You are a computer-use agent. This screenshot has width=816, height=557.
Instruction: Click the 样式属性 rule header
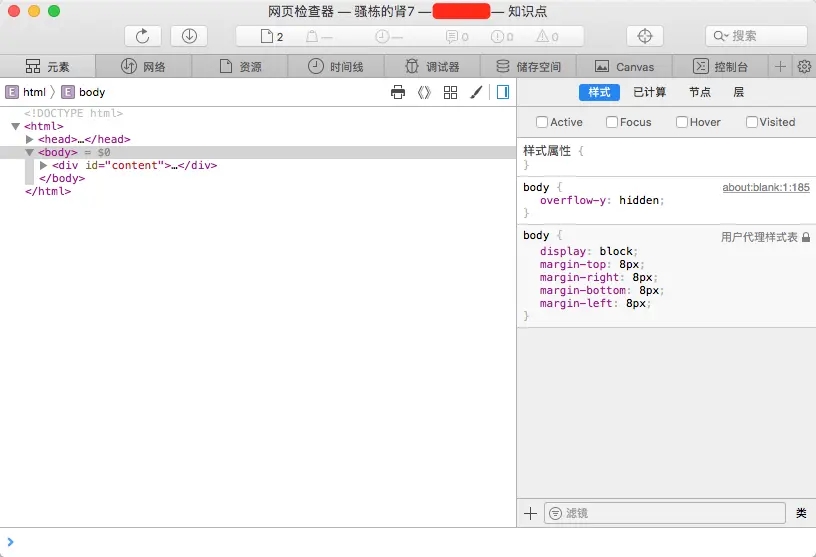coord(547,151)
